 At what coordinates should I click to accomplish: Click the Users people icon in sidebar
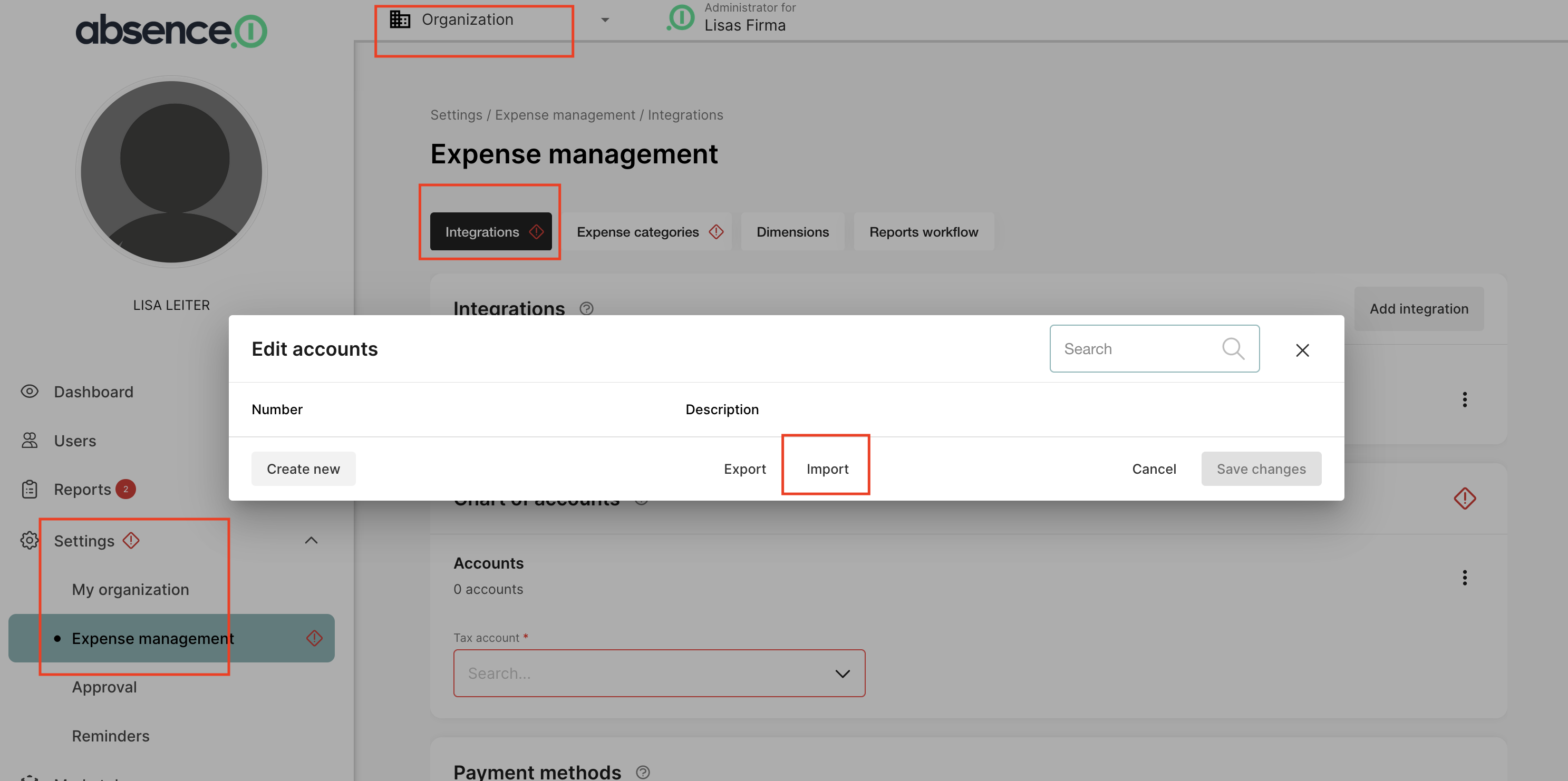[x=29, y=440]
